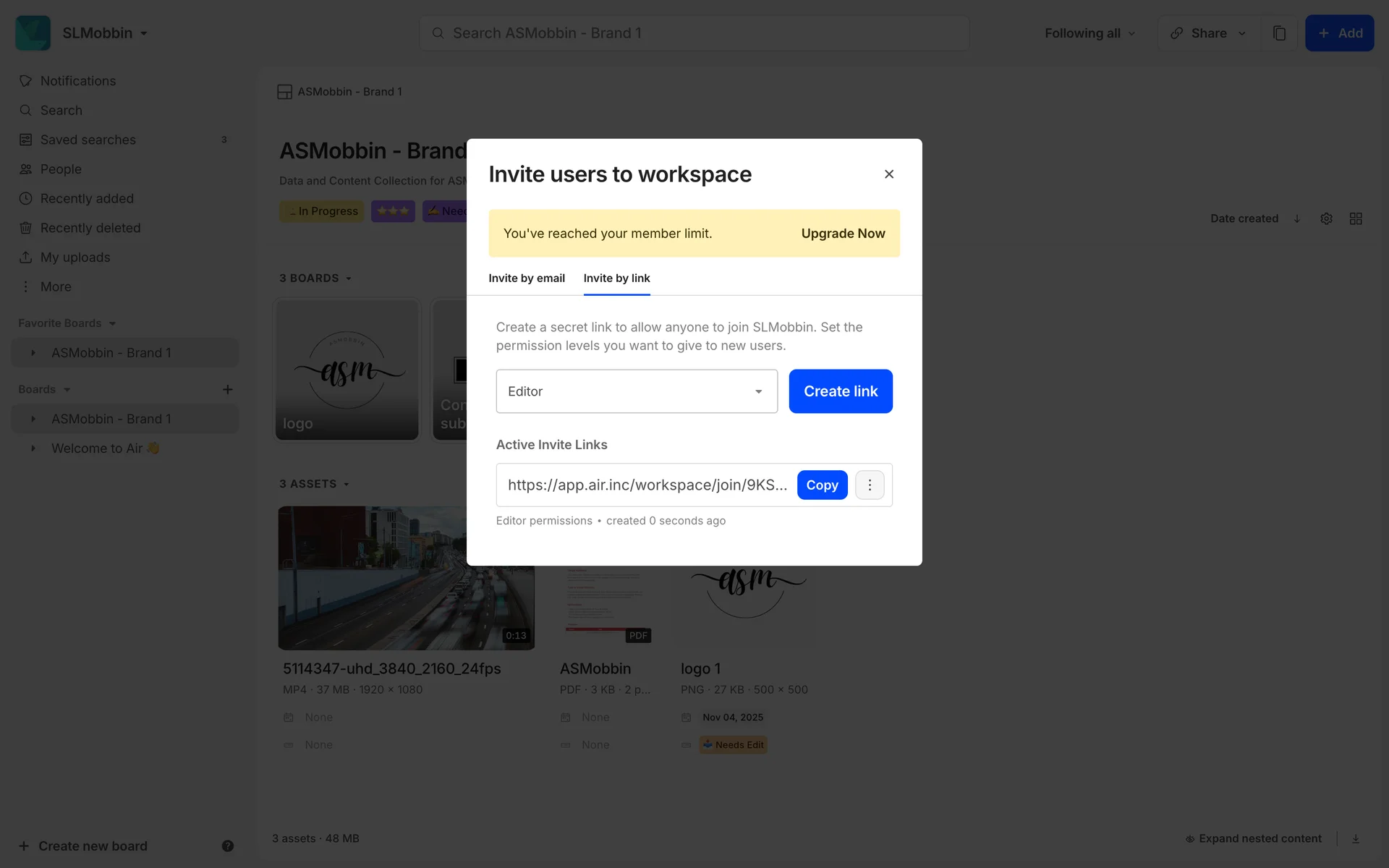Click the search ASMobbin input field

click(694, 33)
